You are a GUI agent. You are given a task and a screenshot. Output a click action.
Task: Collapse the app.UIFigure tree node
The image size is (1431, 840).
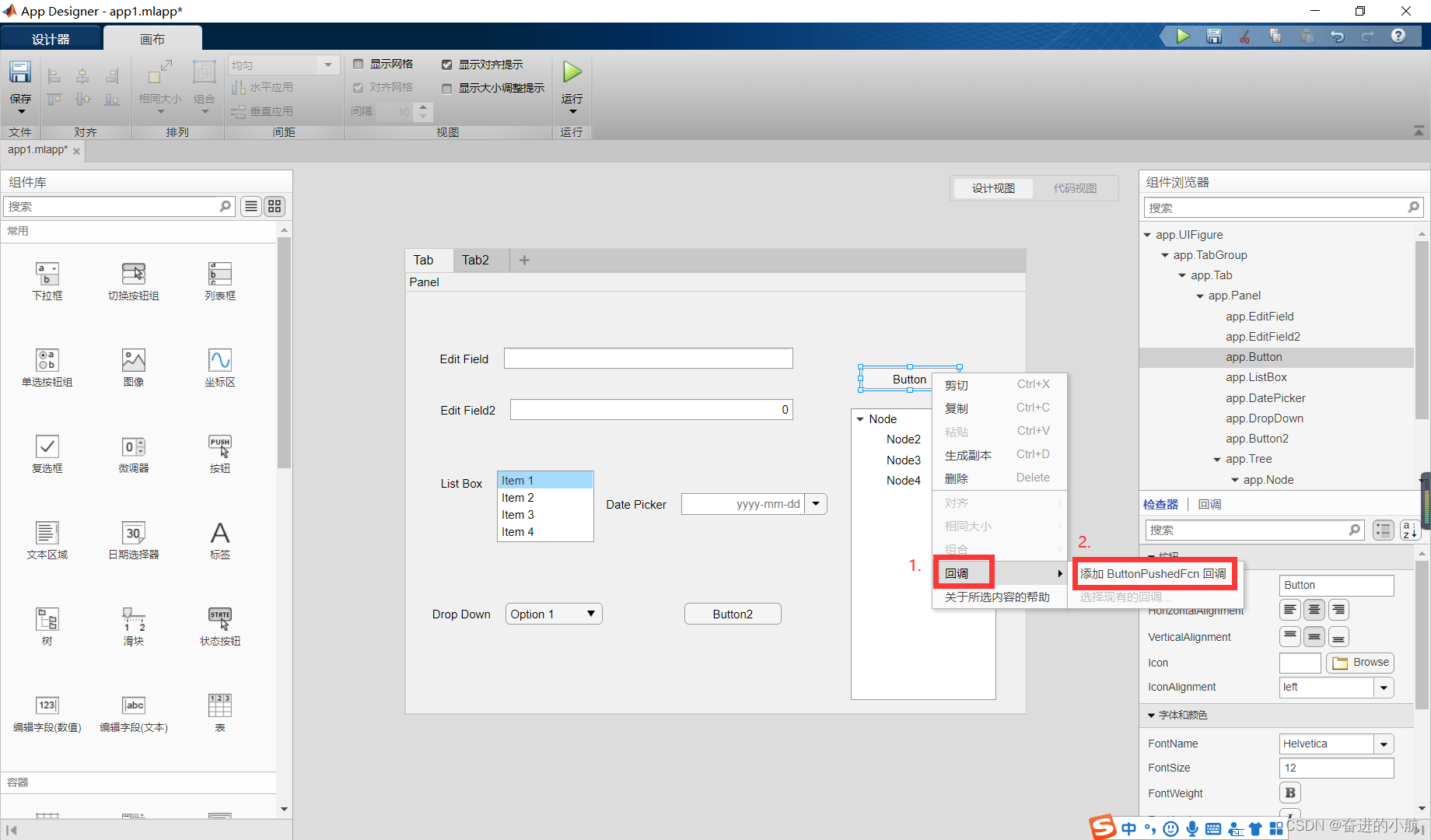1147,235
